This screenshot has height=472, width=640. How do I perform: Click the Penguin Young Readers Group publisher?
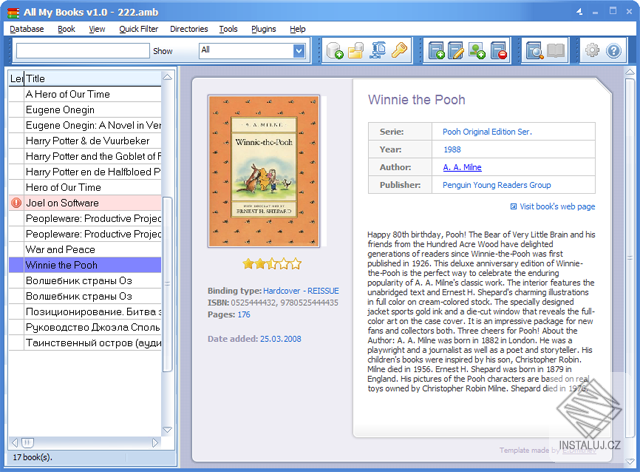click(x=496, y=185)
